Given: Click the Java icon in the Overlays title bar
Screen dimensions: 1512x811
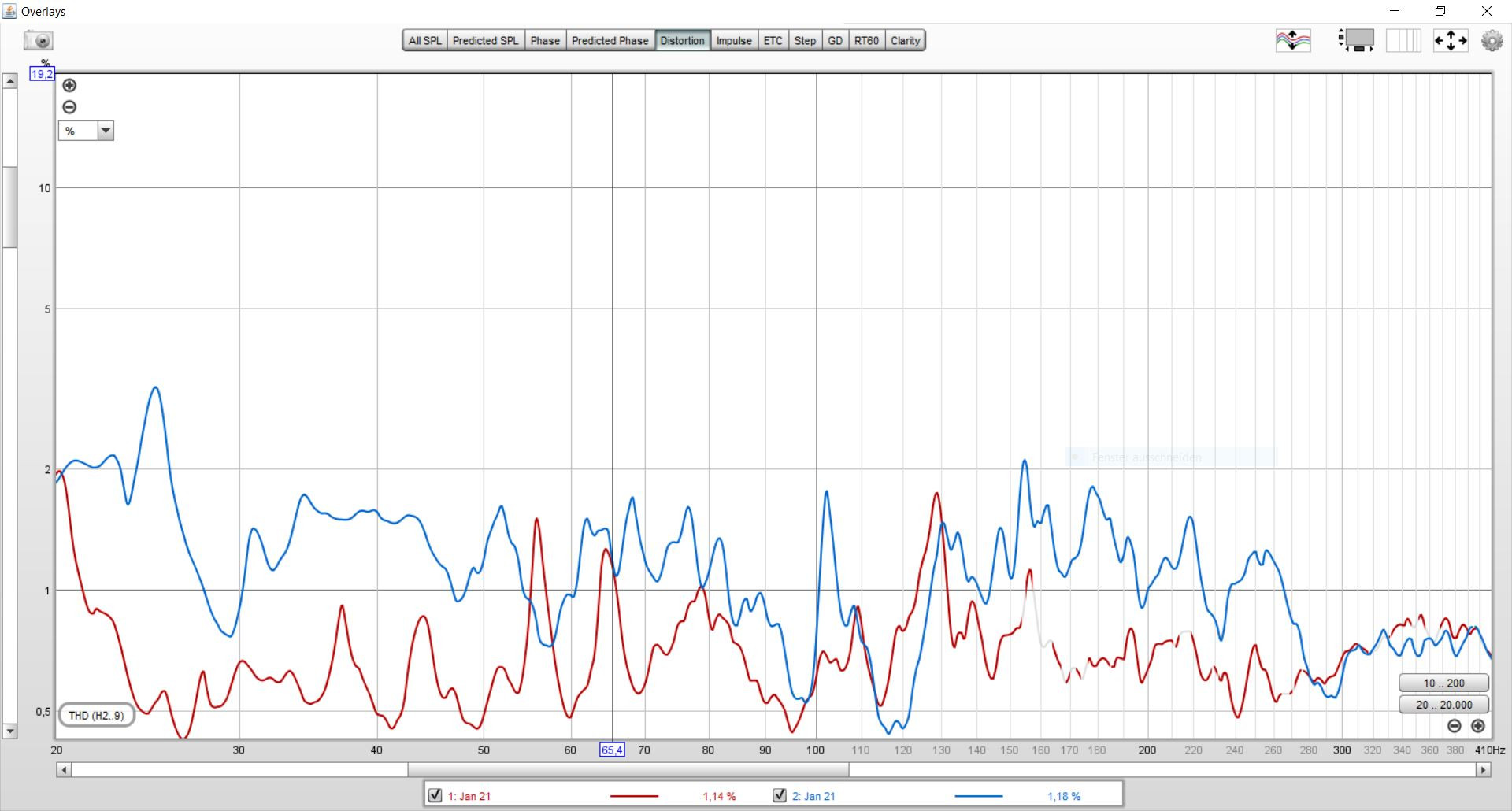Looking at the screenshot, I should point(10,11).
